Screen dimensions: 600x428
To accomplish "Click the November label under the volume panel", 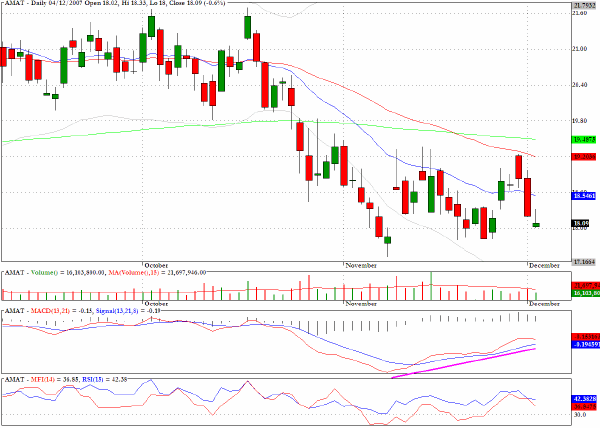I will click(361, 304).
